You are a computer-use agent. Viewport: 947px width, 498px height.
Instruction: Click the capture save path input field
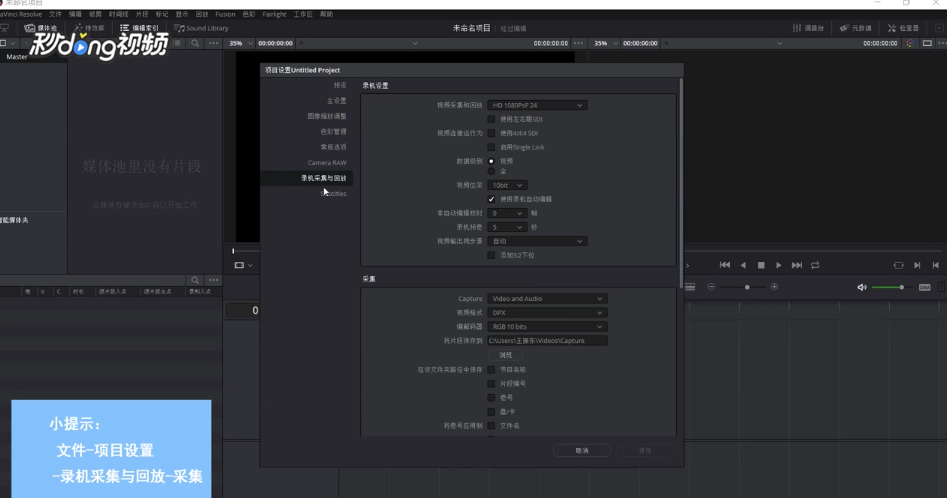(x=547, y=340)
